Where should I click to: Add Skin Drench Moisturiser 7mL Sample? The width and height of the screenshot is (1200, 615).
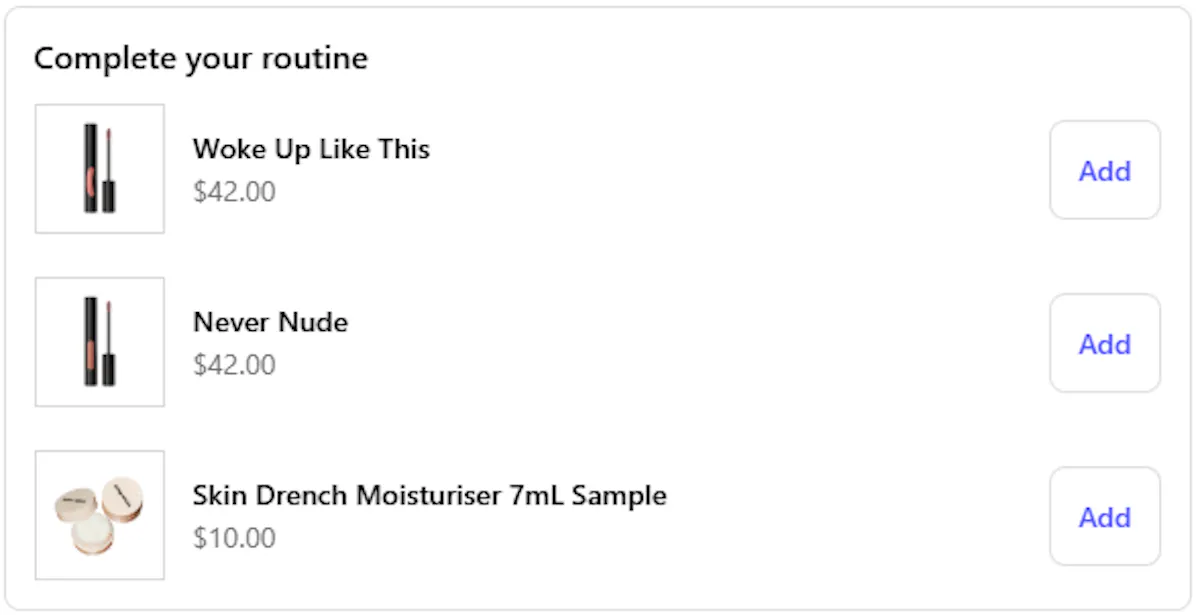pos(1105,516)
